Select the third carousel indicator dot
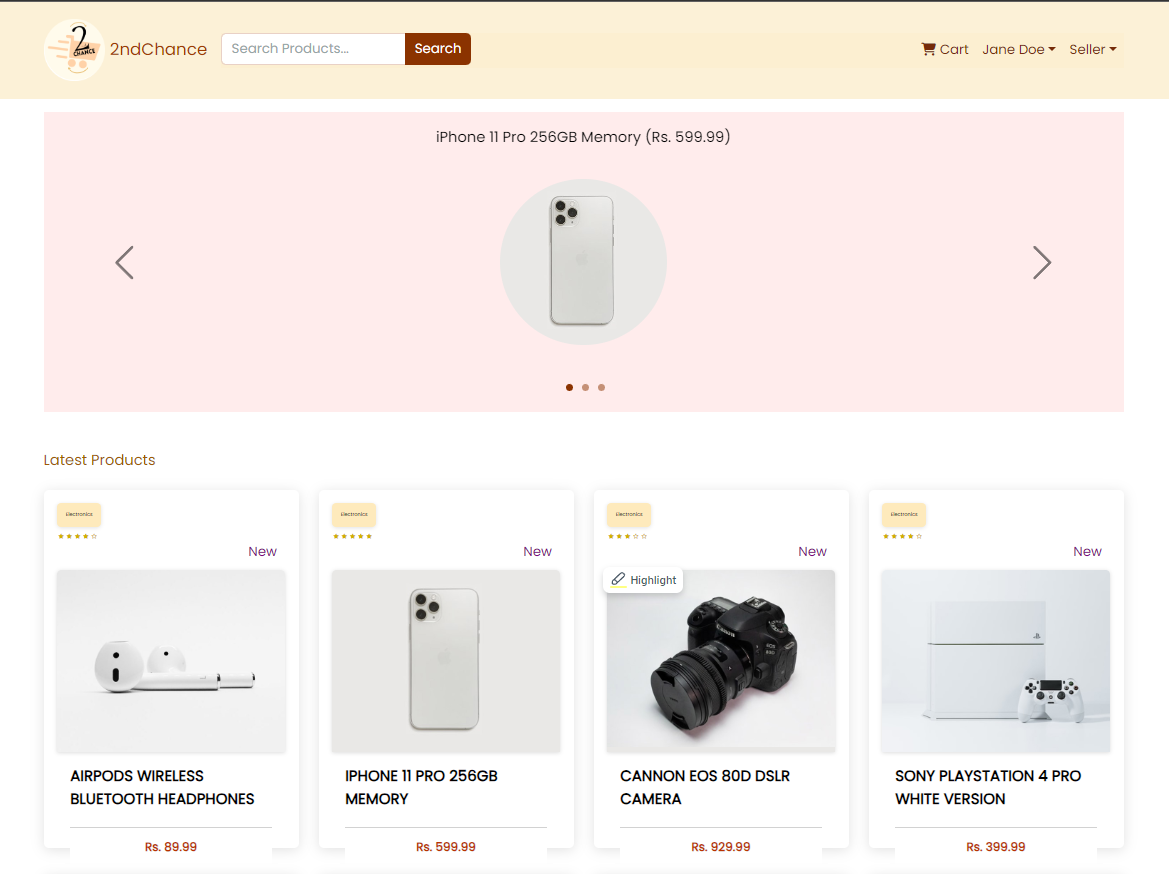Image resolution: width=1169 pixels, height=874 pixels. [x=601, y=387]
